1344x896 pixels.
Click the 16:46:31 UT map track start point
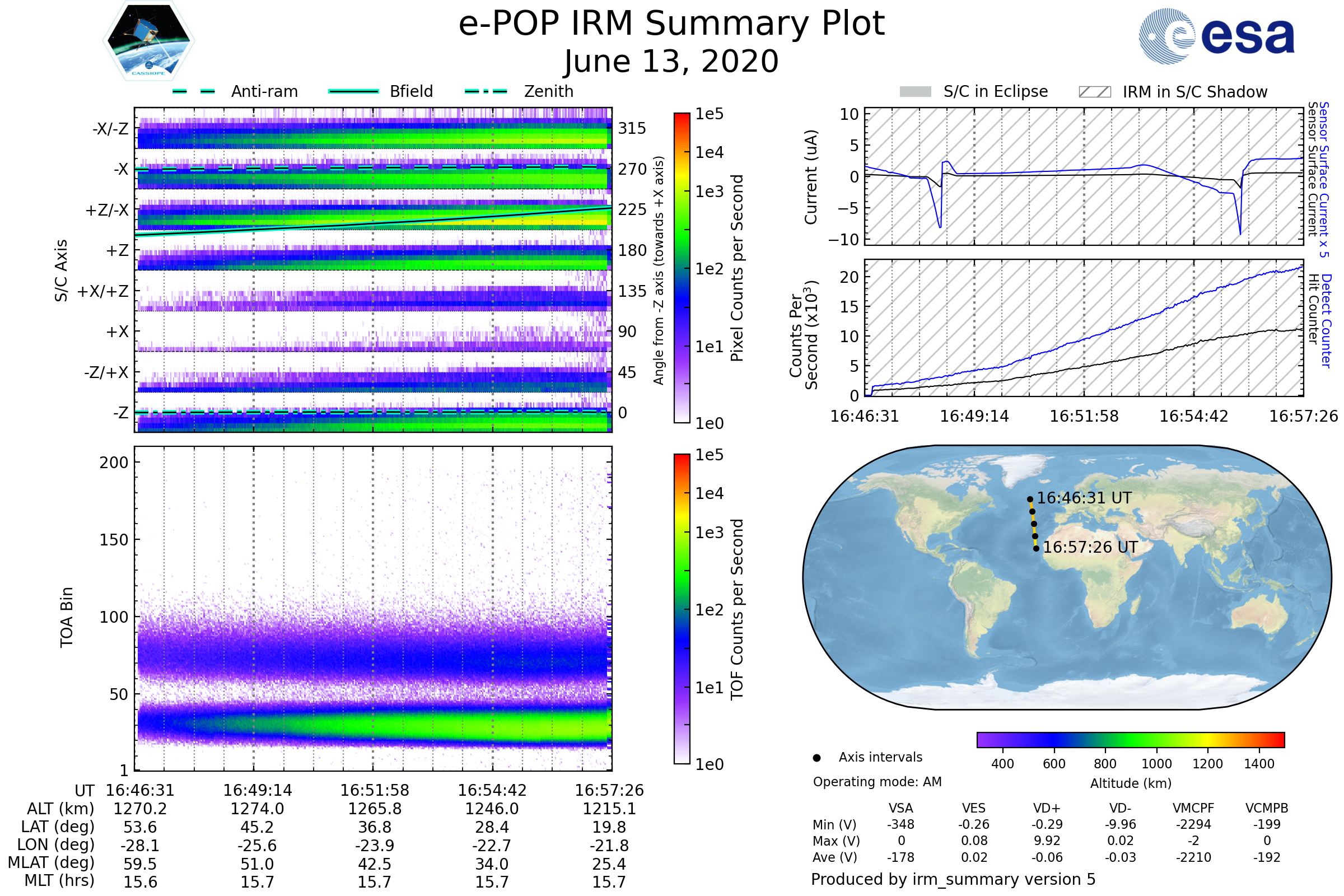(x=1030, y=499)
